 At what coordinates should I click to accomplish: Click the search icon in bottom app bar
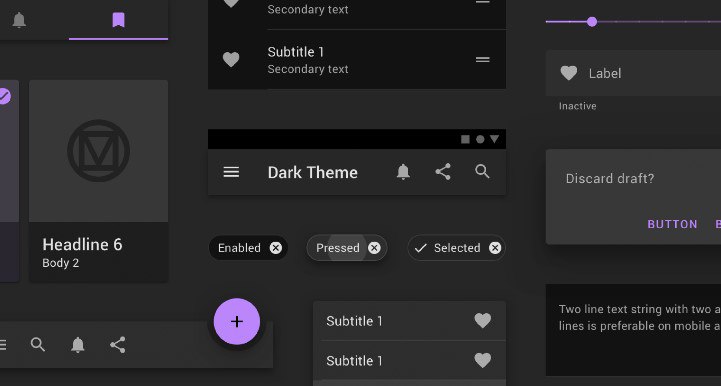click(x=38, y=344)
